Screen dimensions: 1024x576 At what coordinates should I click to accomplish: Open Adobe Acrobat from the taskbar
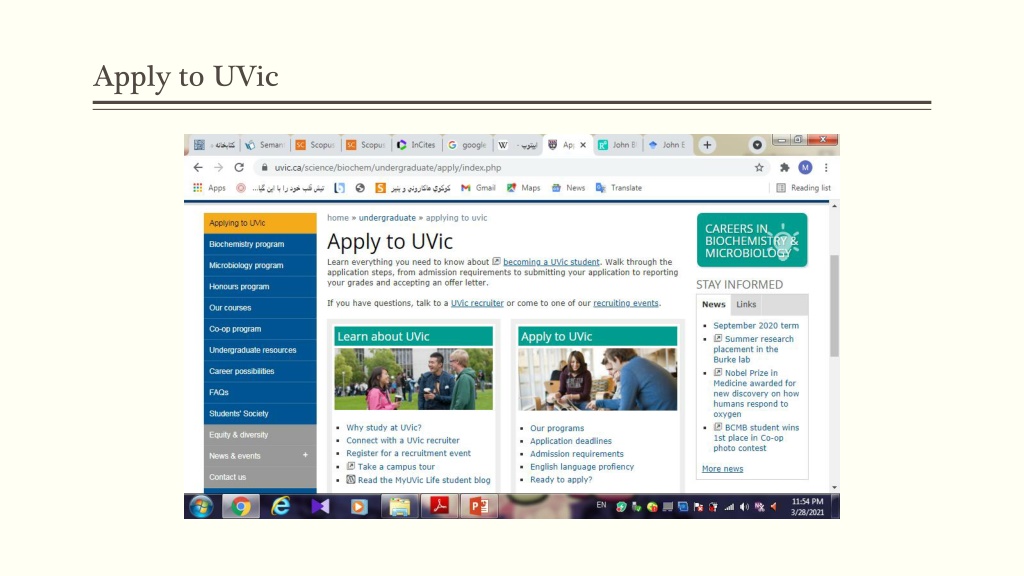click(x=439, y=506)
